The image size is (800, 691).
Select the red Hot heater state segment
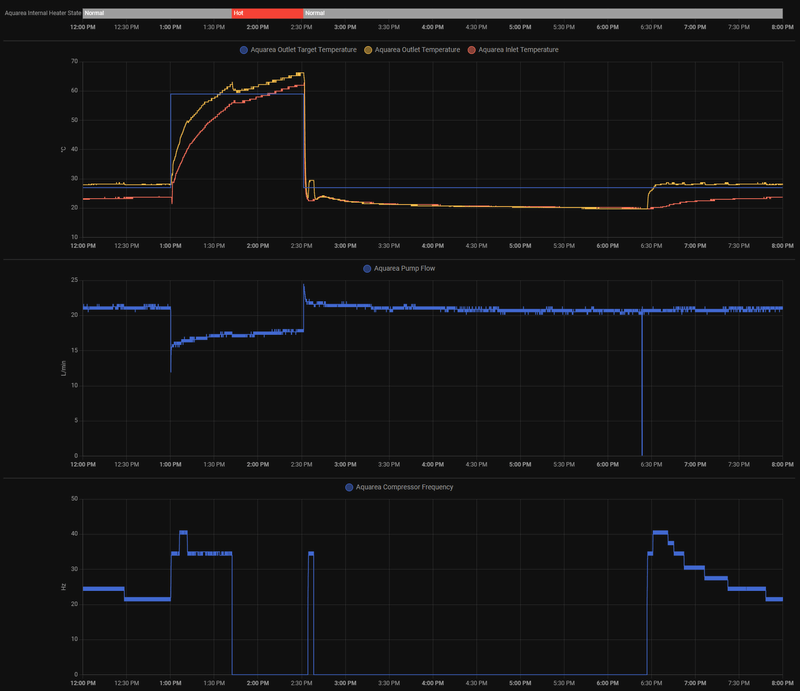click(267, 13)
